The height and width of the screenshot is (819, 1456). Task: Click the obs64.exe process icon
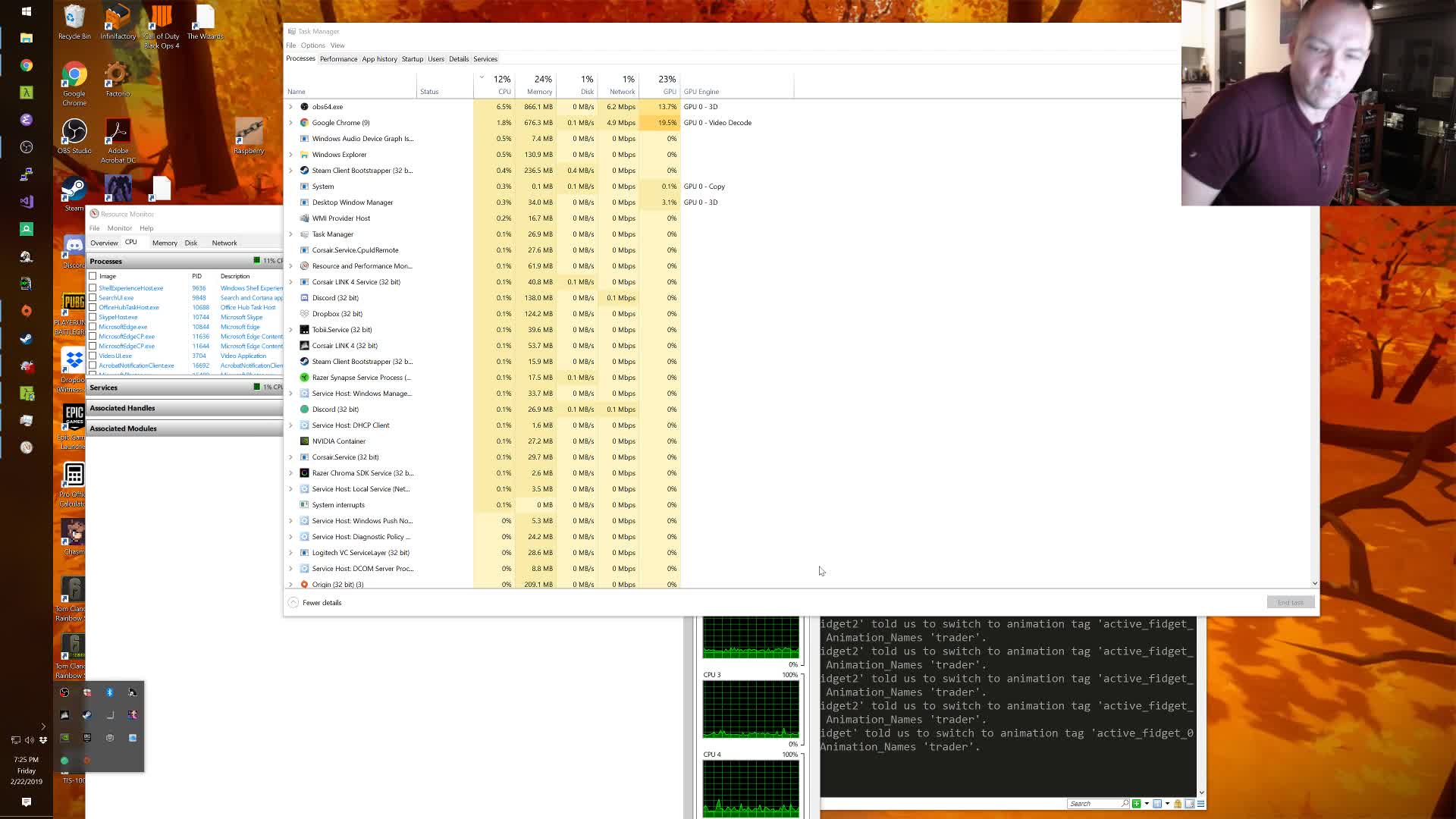click(x=304, y=107)
